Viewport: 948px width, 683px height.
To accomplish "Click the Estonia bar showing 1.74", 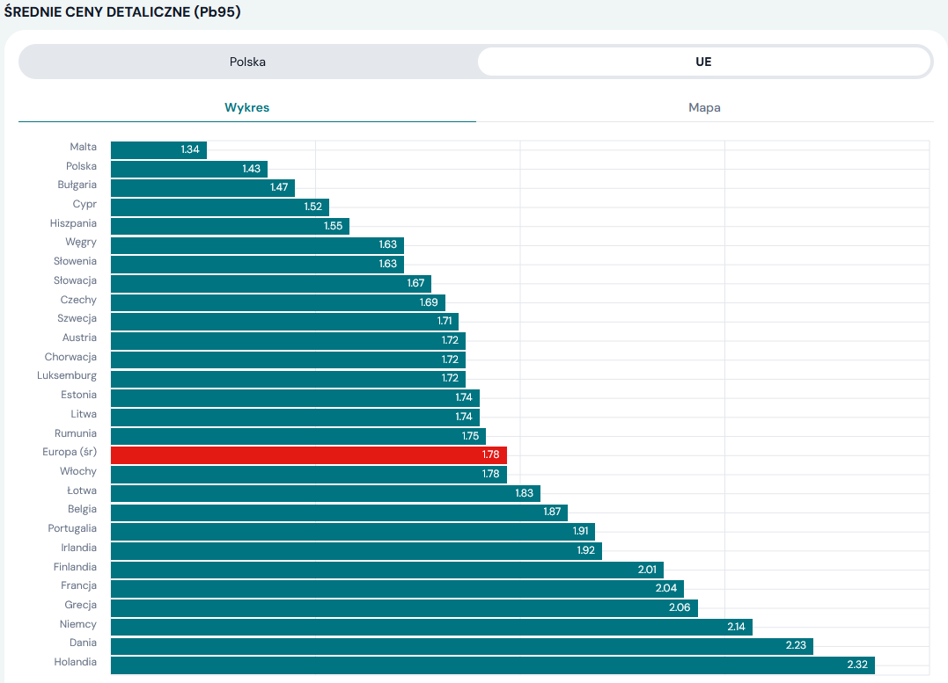I will (295, 398).
